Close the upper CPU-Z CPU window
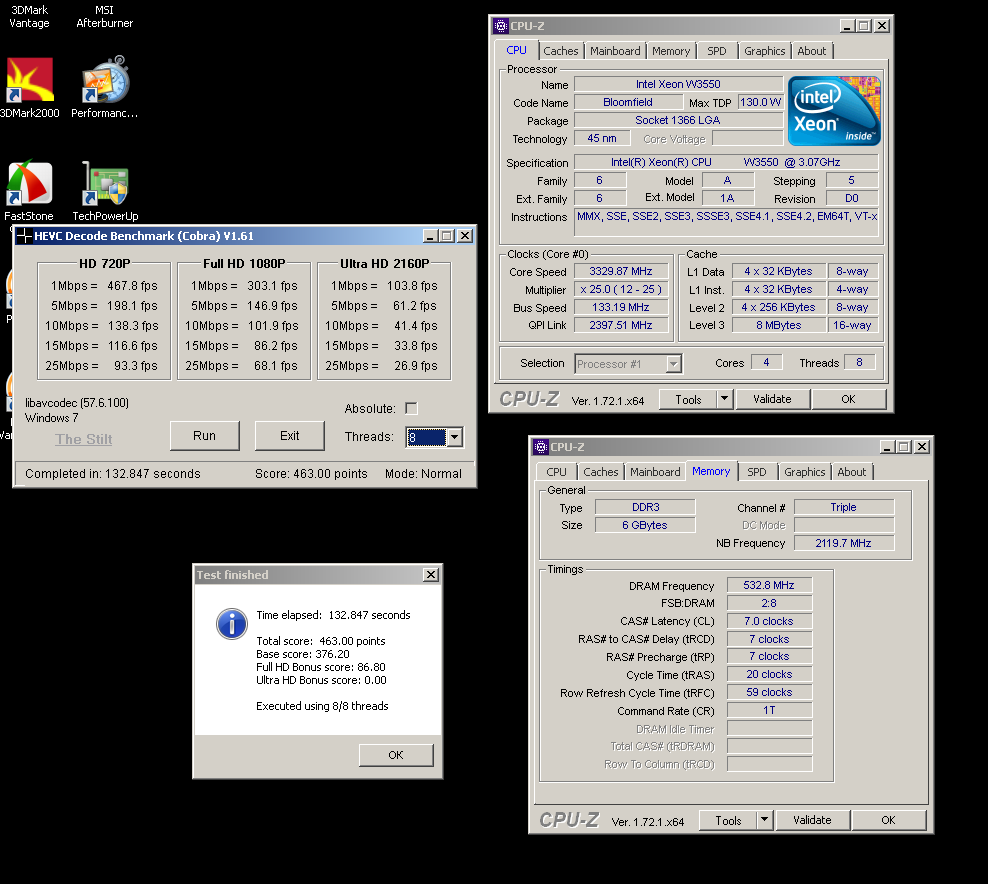 coord(882,26)
